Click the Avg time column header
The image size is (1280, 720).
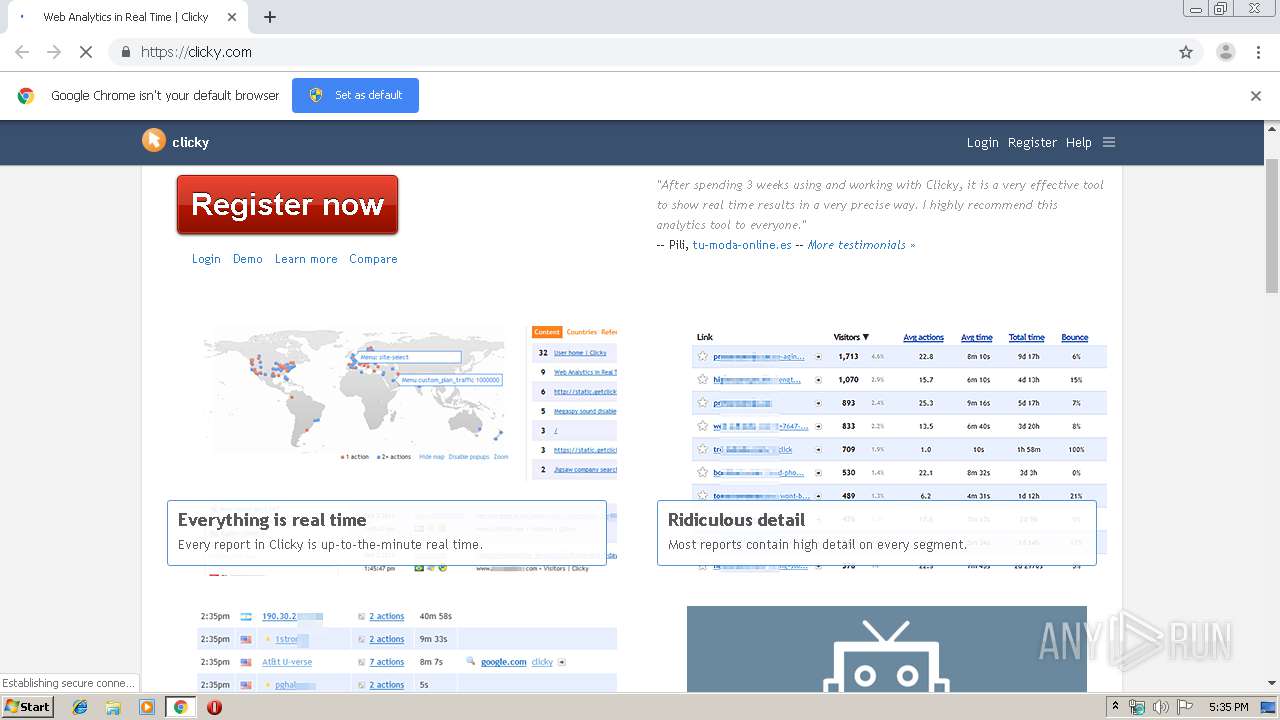click(977, 337)
